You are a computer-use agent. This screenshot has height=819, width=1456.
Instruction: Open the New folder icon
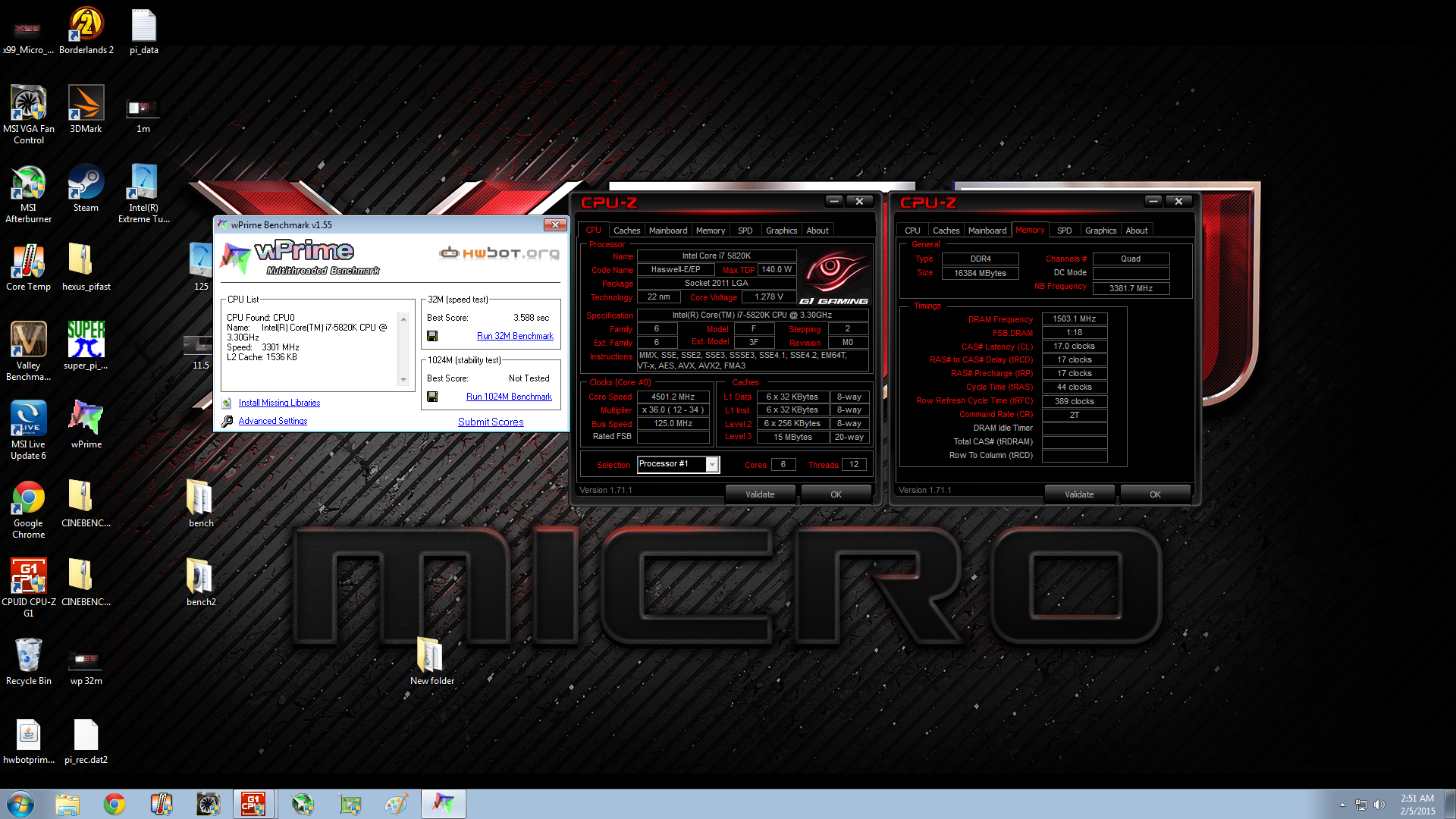pyautogui.click(x=431, y=661)
